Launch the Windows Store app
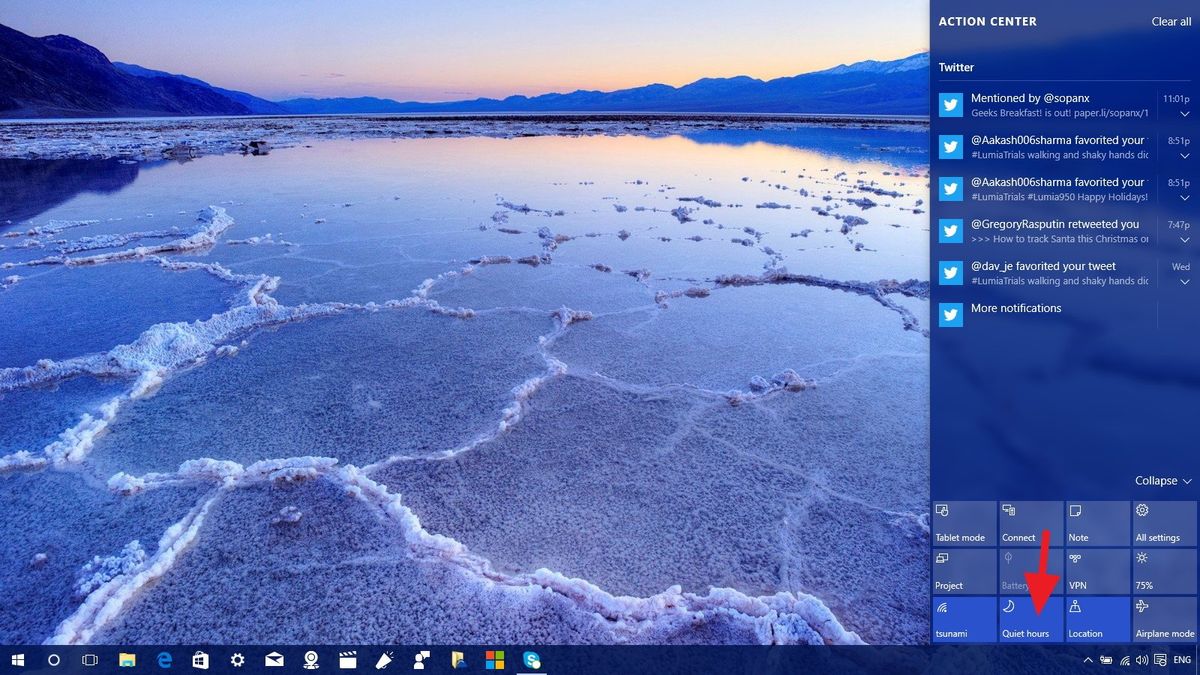The image size is (1200, 675). click(199, 660)
